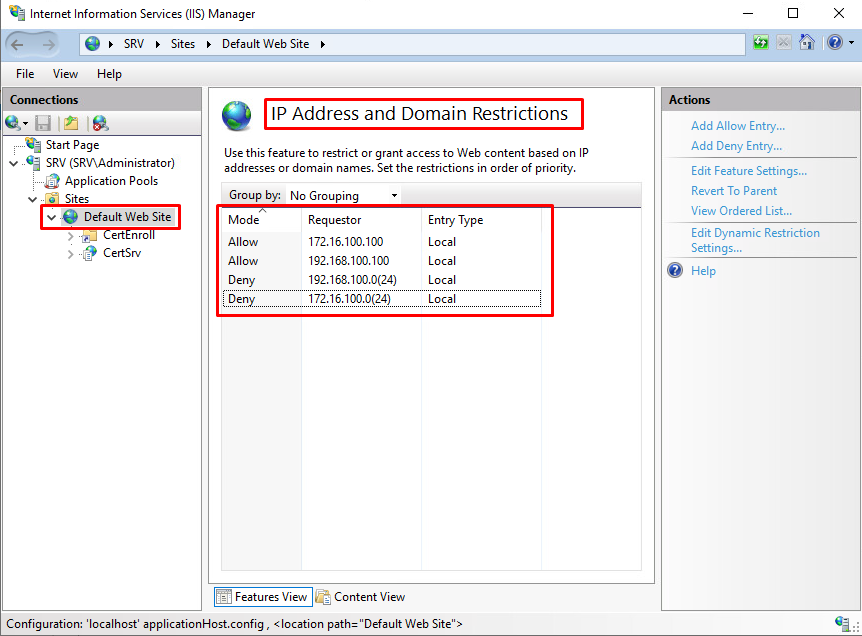Open View Ordered List
Viewport: 862px width, 636px height.
[741, 211]
